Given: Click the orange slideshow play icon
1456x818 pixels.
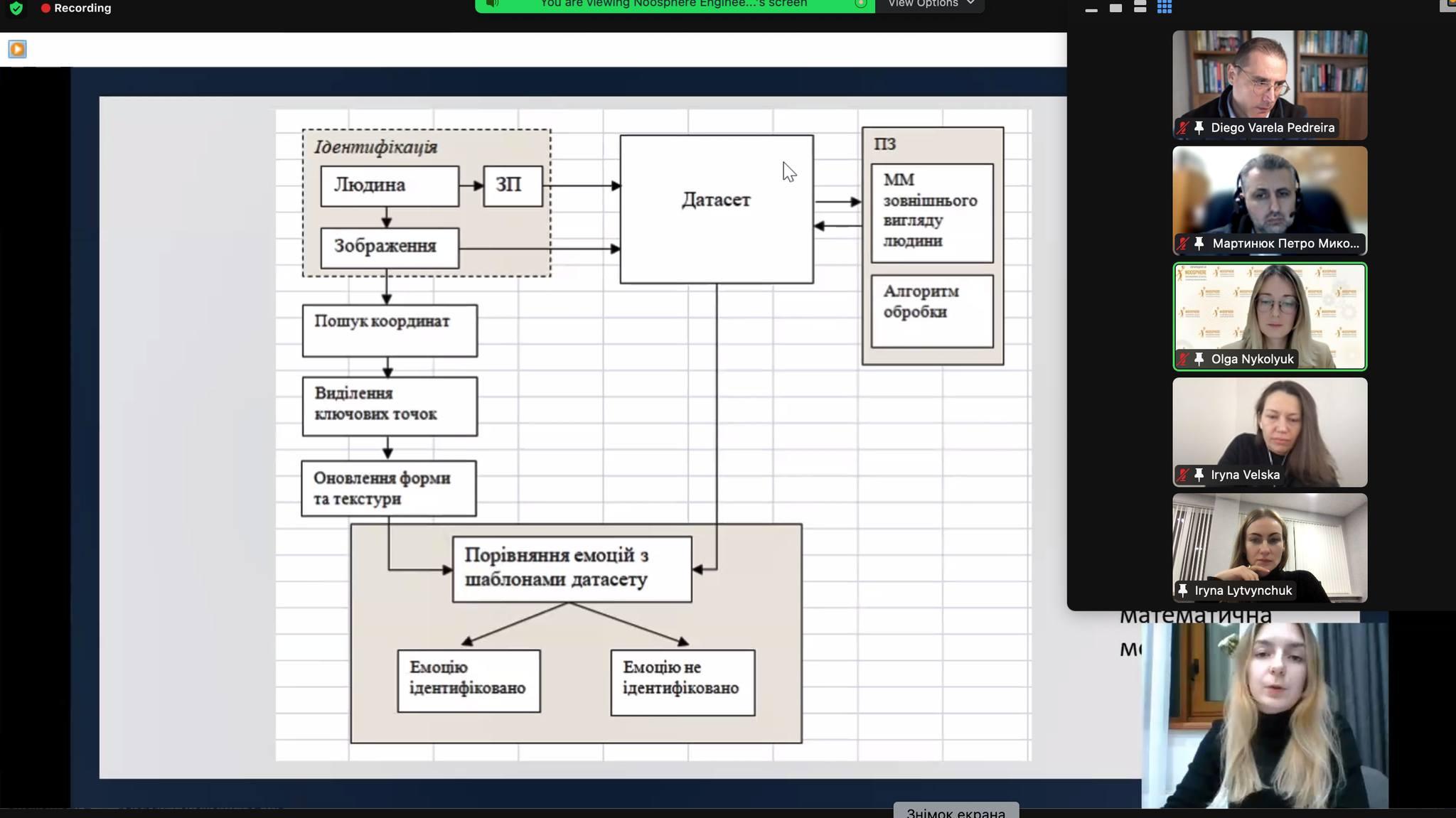Looking at the screenshot, I should coord(18,49).
